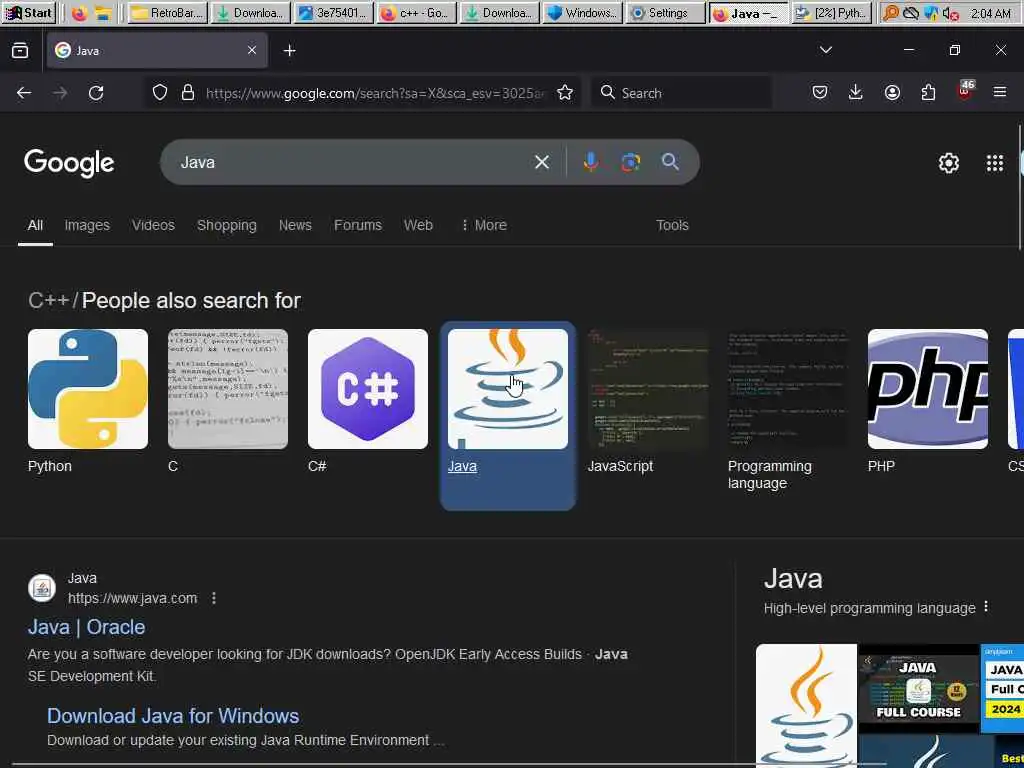Start Google voice search with microphone
This screenshot has height=768, width=1024.
point(590,162)
